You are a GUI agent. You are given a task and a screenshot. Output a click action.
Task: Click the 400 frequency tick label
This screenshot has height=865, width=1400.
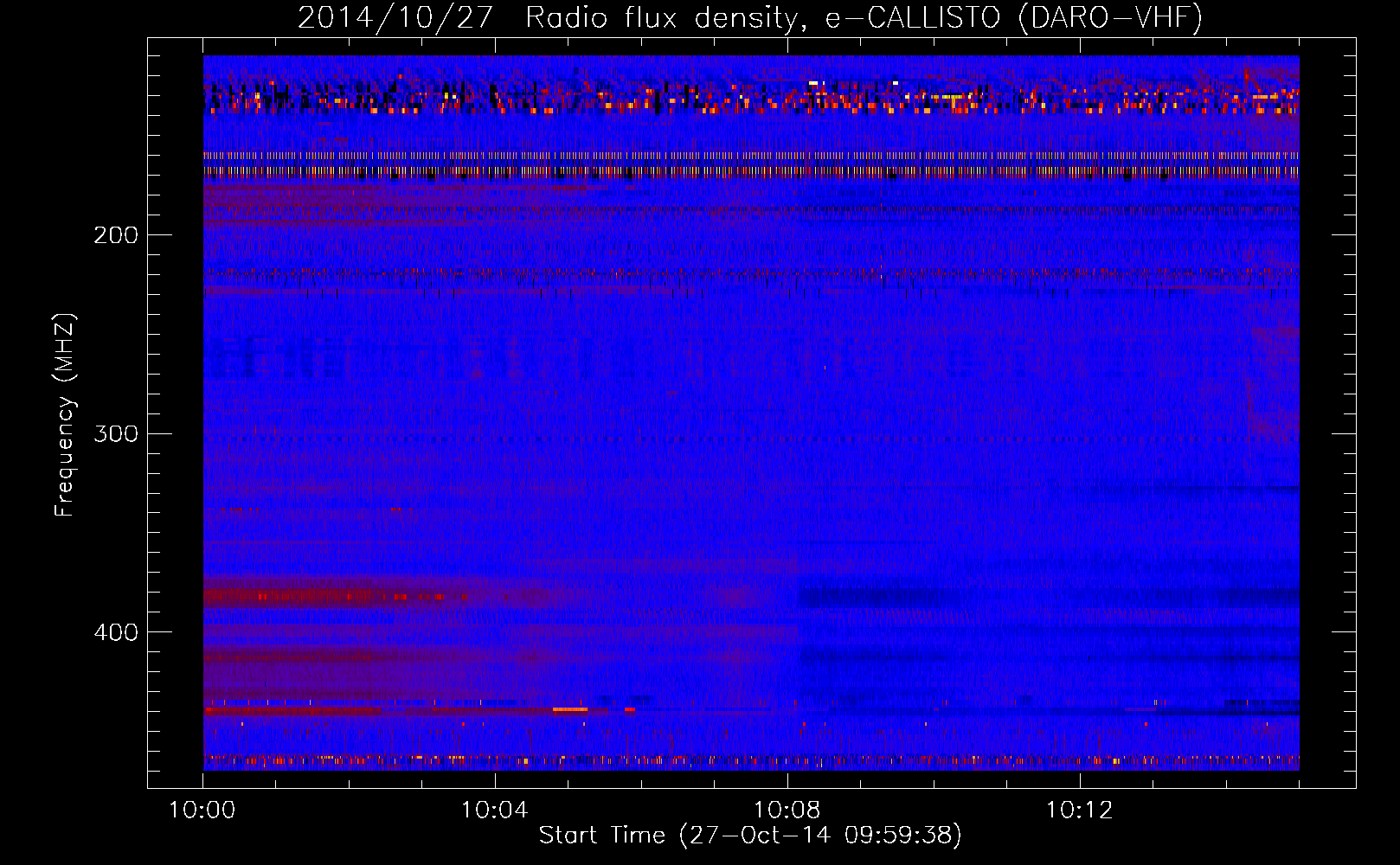(x=116, y=632)
